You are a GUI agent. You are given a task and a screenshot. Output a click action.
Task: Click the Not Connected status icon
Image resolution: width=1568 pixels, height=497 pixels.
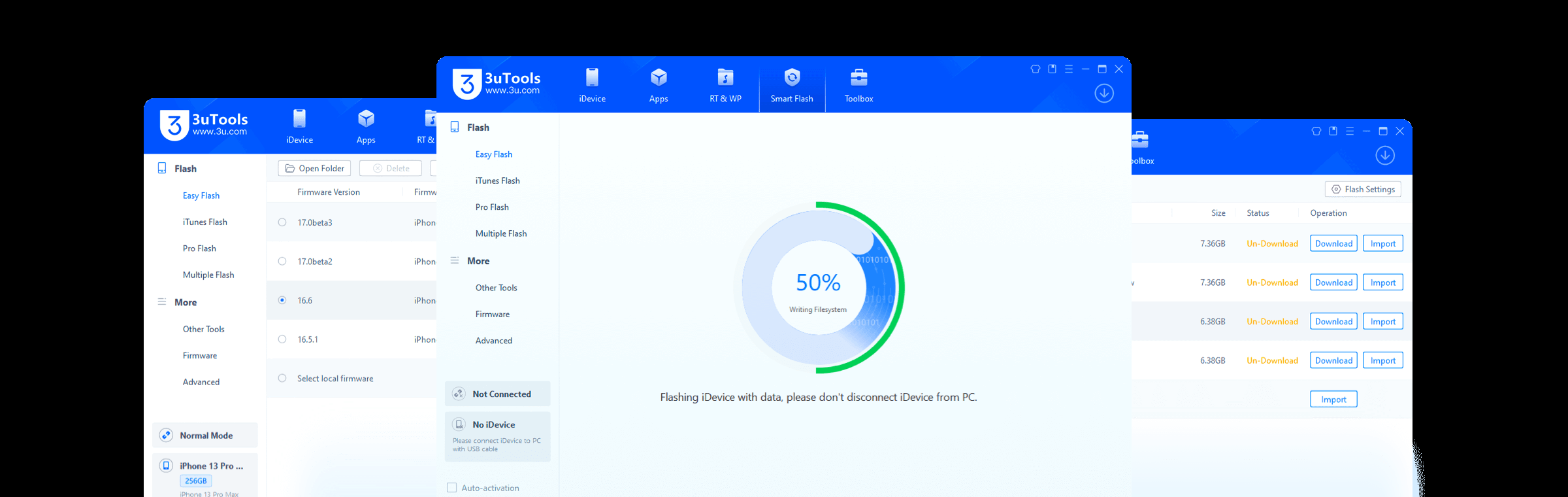459,394
